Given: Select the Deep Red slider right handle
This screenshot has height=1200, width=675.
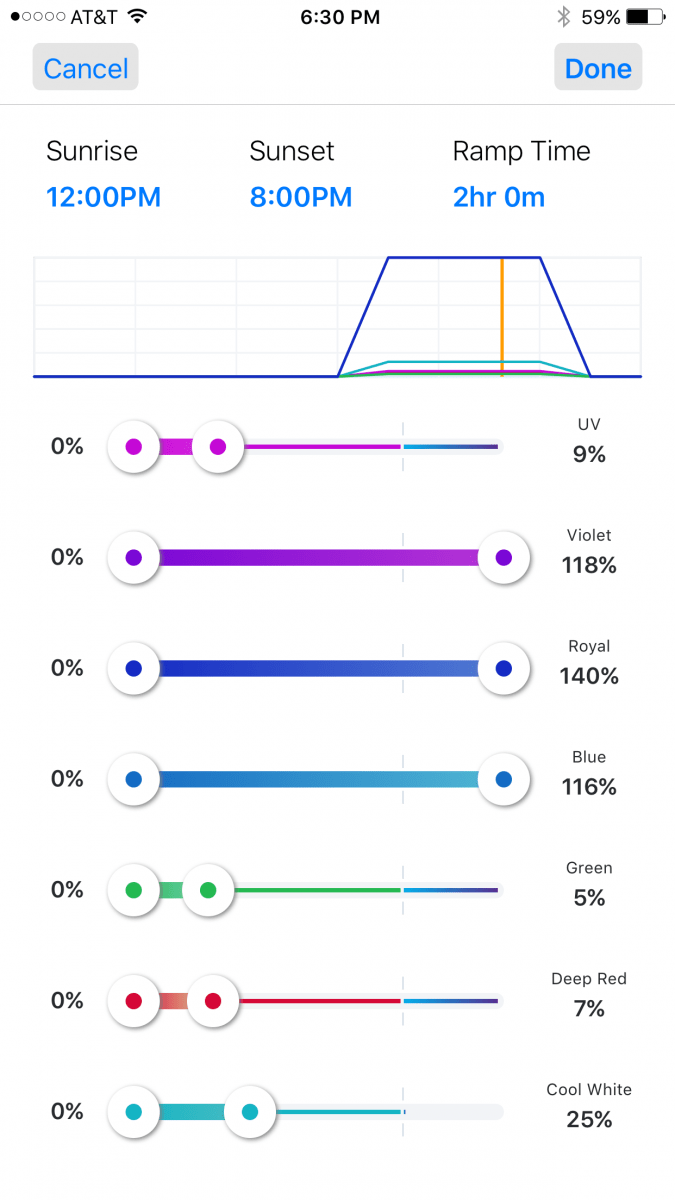Looking at the screenshot, I should [213, 1001].
